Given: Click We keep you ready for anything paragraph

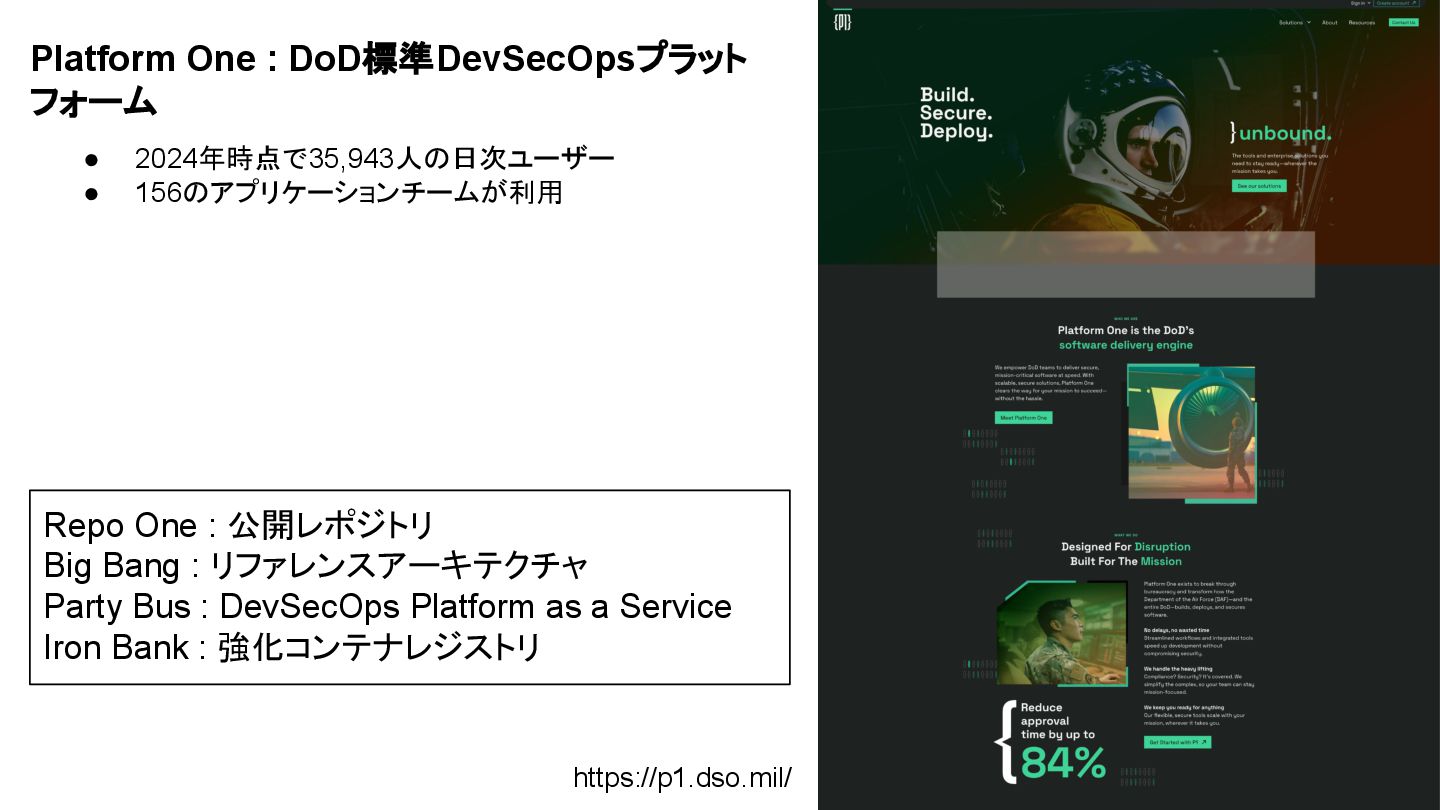Looking at the screenshot, I should pyautogui.click(x=1195, y=715).
